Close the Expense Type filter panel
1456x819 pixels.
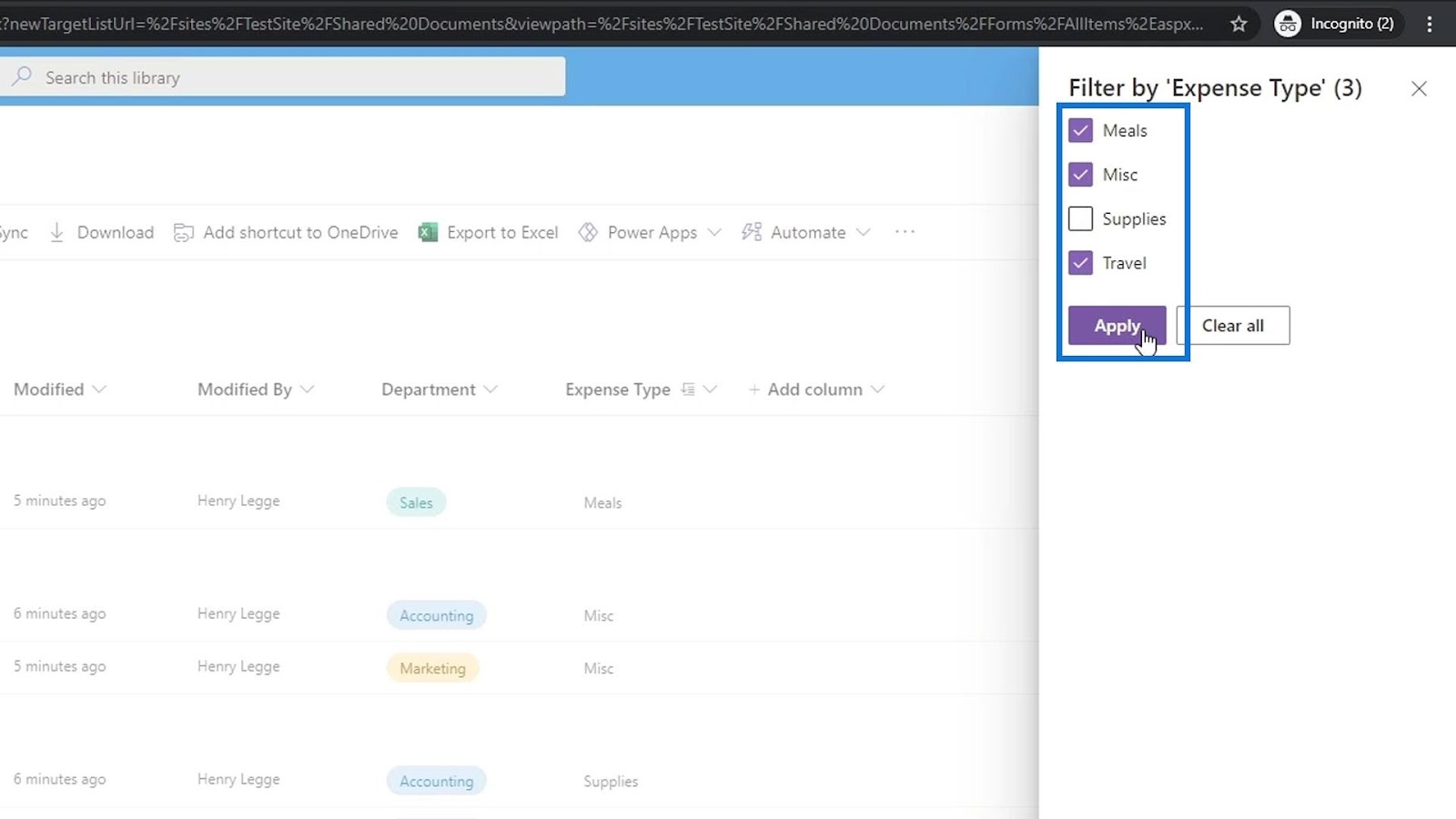point(1419,88)
